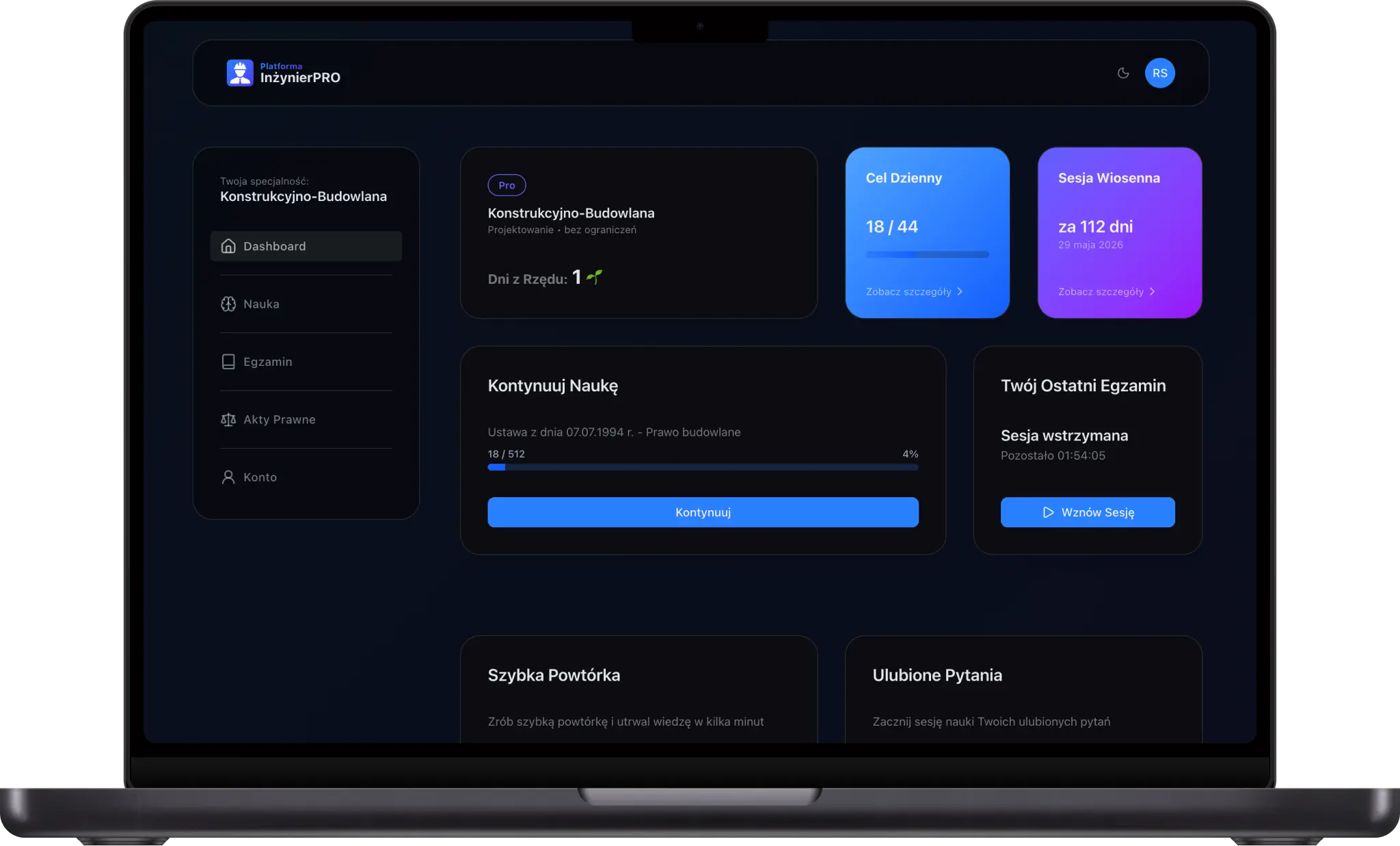This screenshot has height=846, width=1400.
Task: Click the Akty Prawne scales icon
Action: click(228, 420)
